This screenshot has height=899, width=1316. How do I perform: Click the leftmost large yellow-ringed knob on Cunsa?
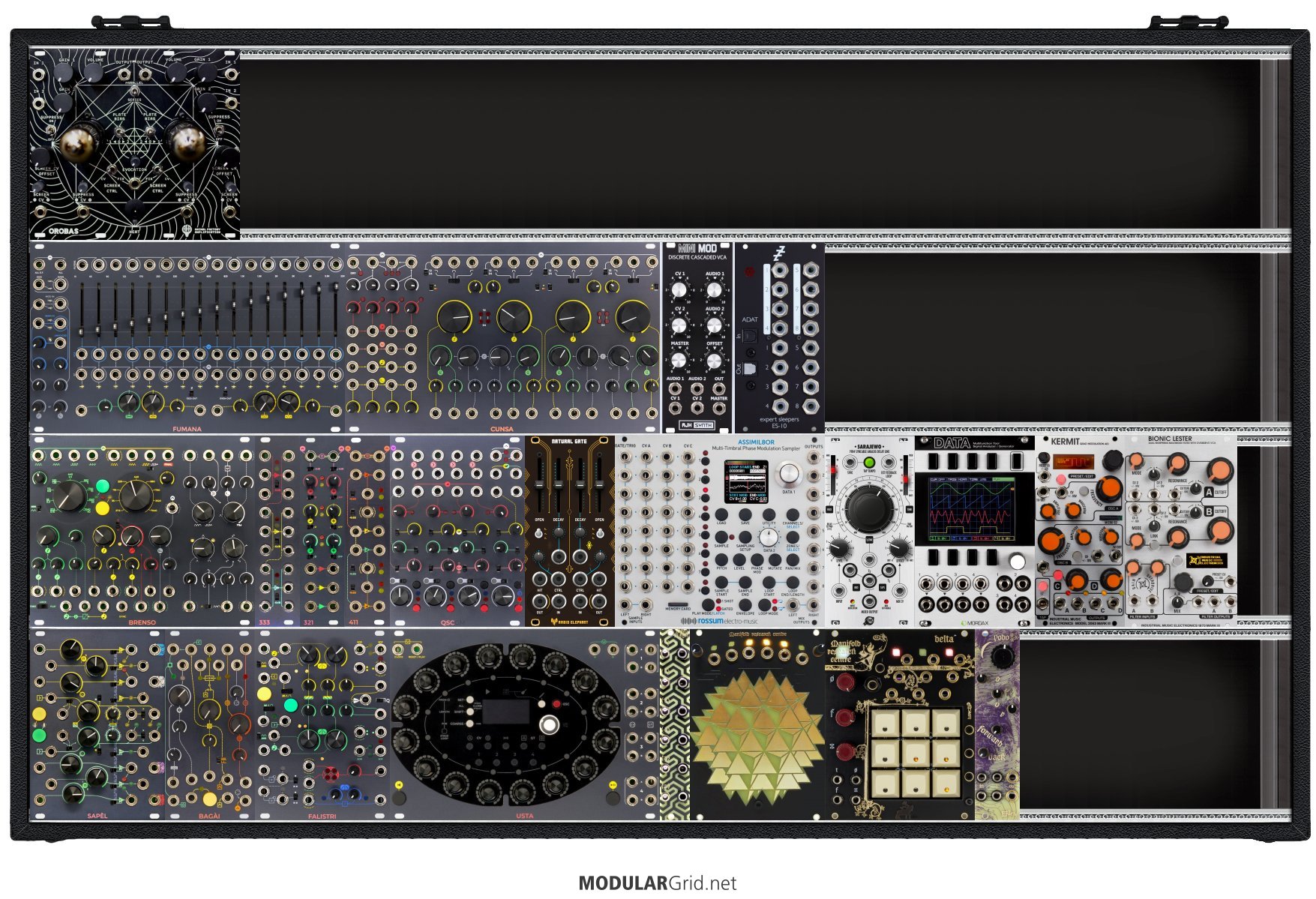pyautogui.click(x=454, y=318)
